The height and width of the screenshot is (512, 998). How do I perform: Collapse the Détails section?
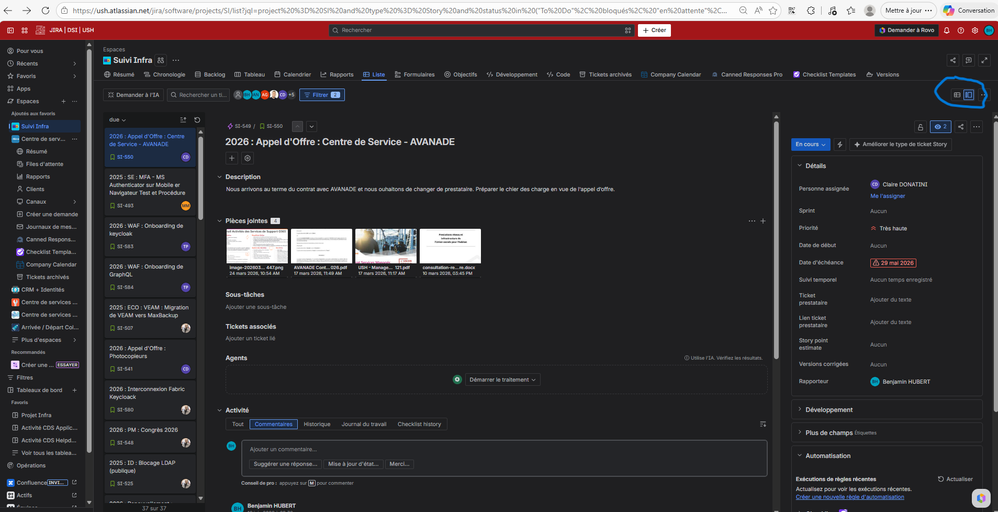pos(800,166)
